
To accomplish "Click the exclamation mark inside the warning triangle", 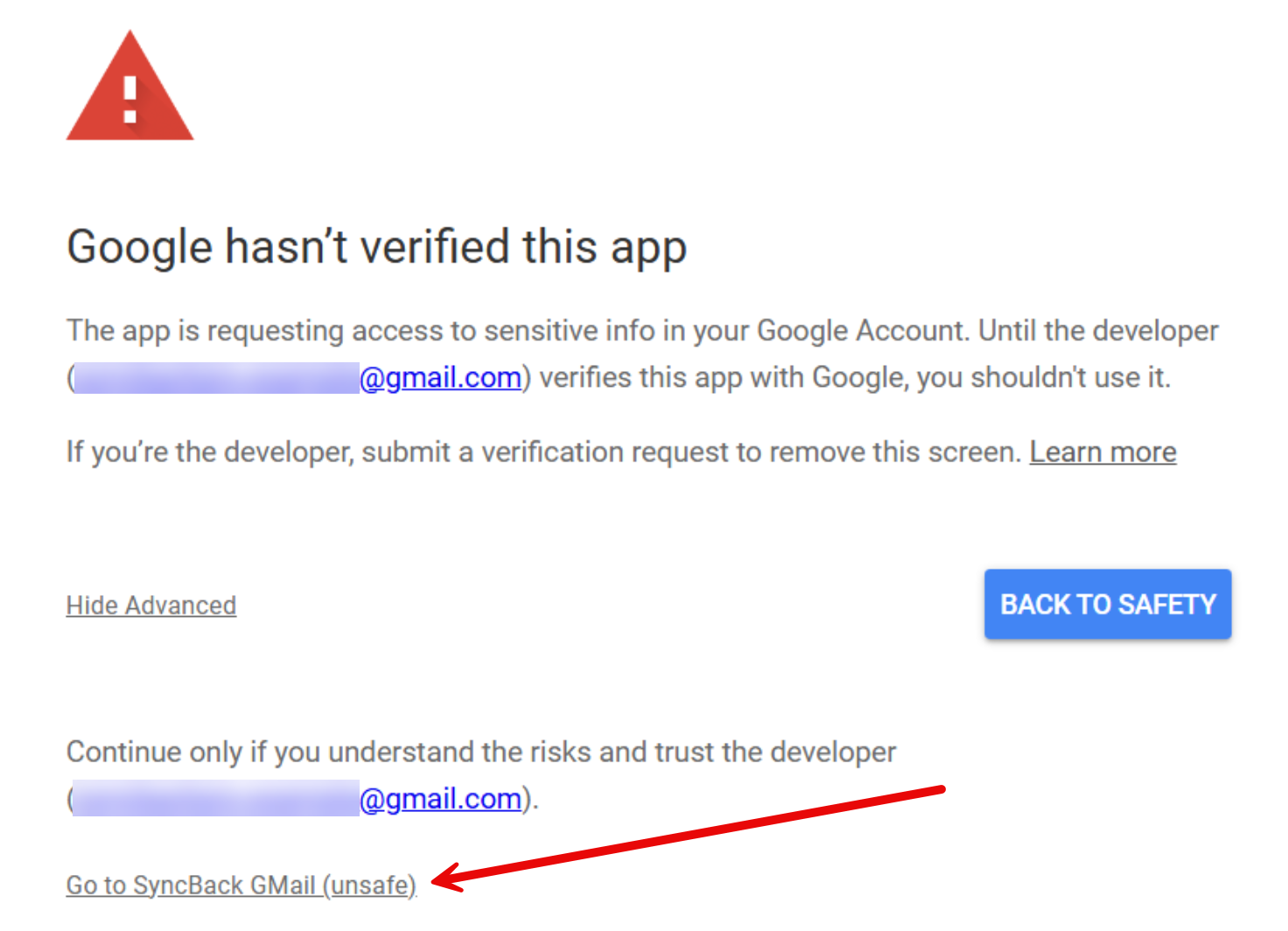I will pos(130,100).
